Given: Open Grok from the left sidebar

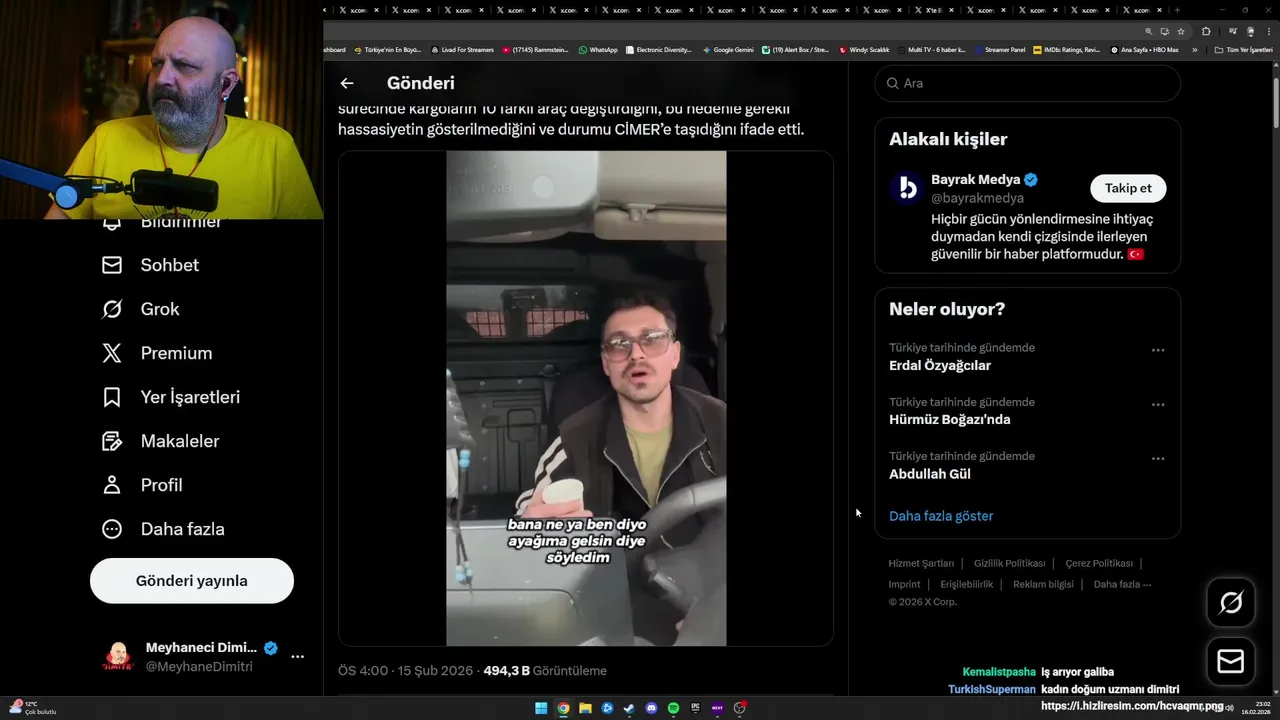Looking at the screenshot, I should click(141, 309).
